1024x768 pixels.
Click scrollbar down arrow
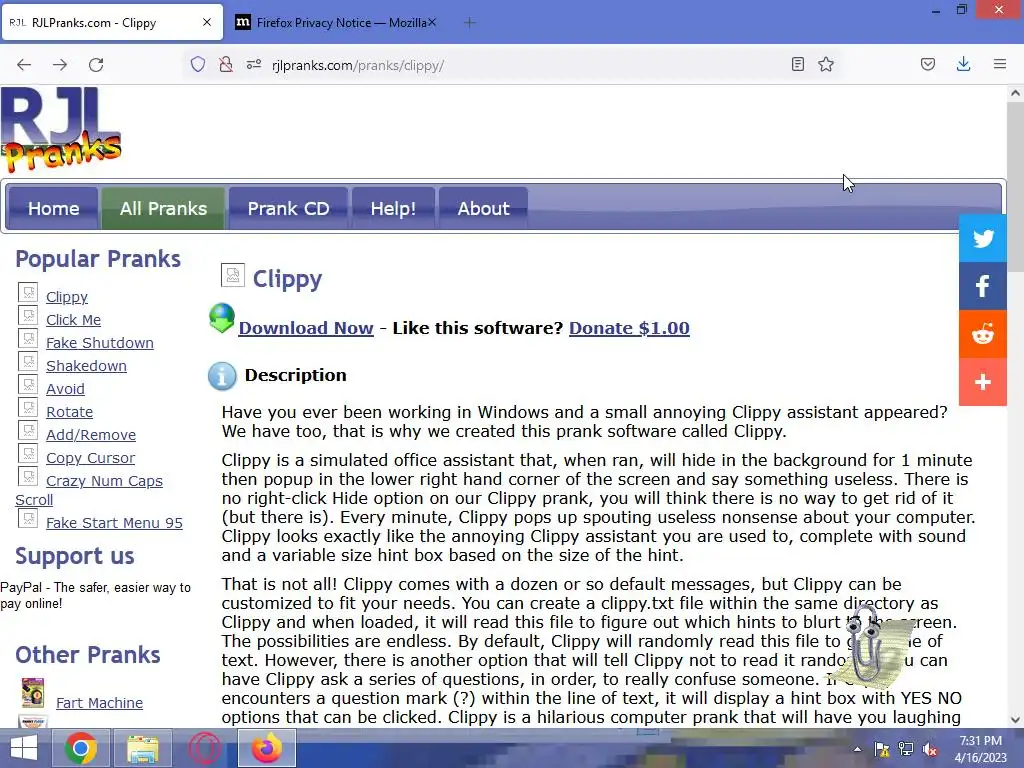click(1015, 720)
